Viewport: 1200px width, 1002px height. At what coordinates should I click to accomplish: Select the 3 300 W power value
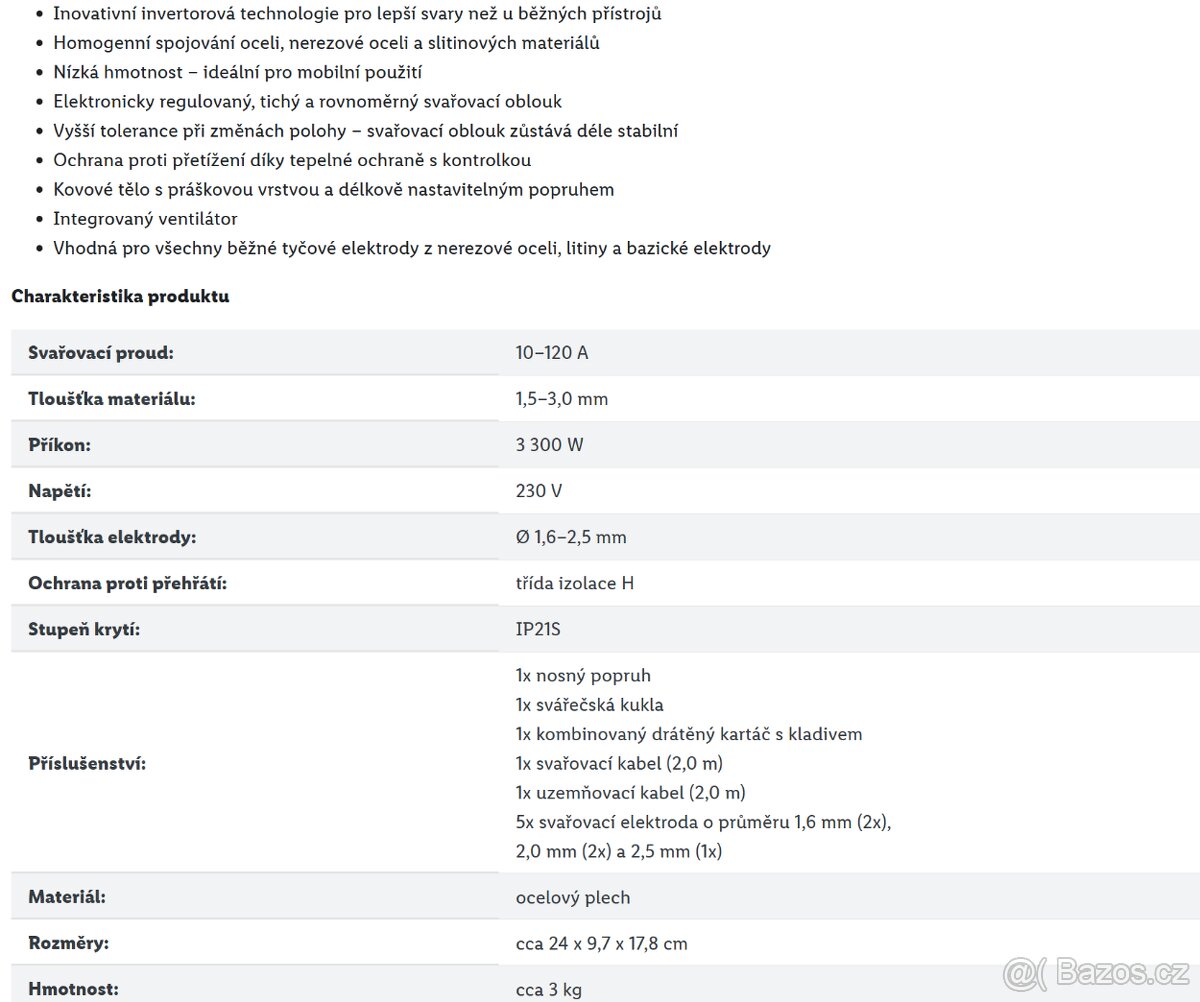550,445
